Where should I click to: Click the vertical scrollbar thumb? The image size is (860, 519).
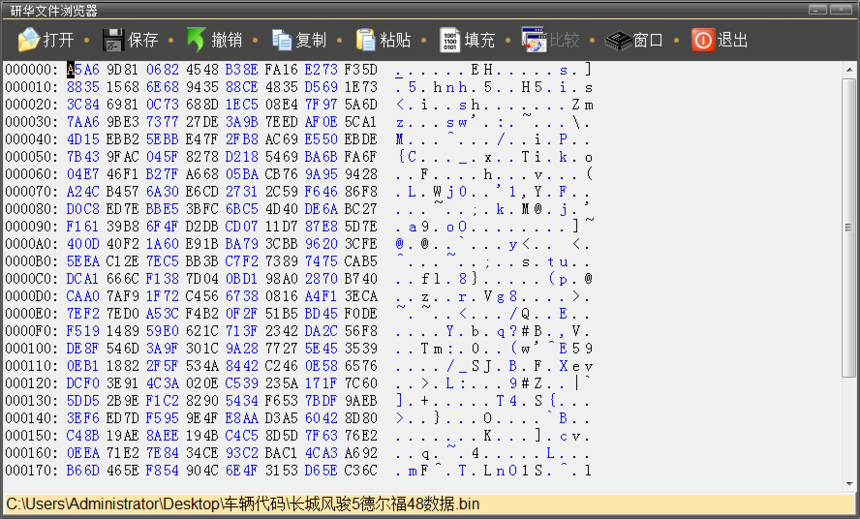849,227
